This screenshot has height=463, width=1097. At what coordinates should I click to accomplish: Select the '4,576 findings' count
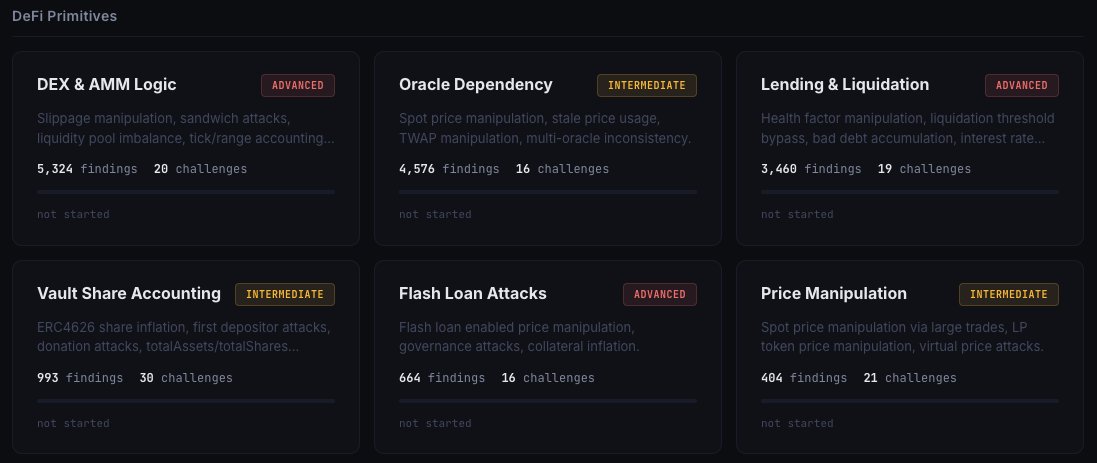click(449, 169)
